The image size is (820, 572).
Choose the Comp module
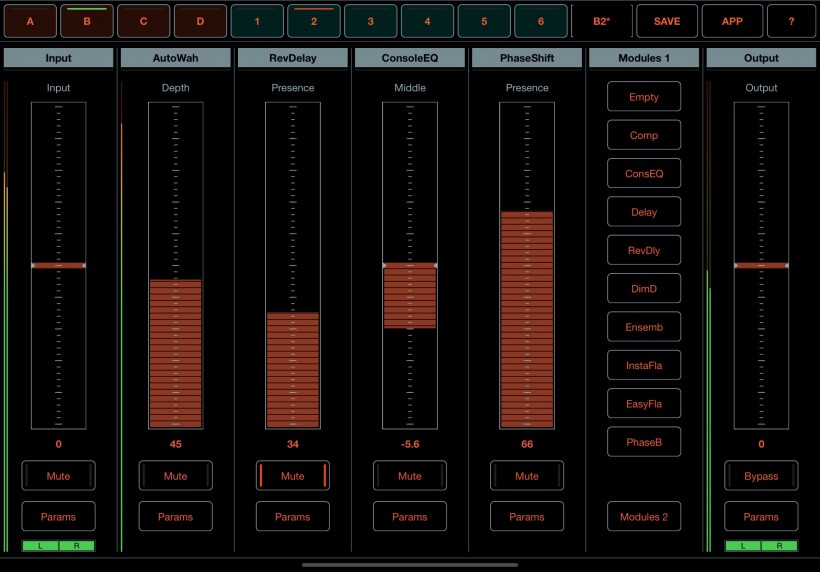coord(644,136)
